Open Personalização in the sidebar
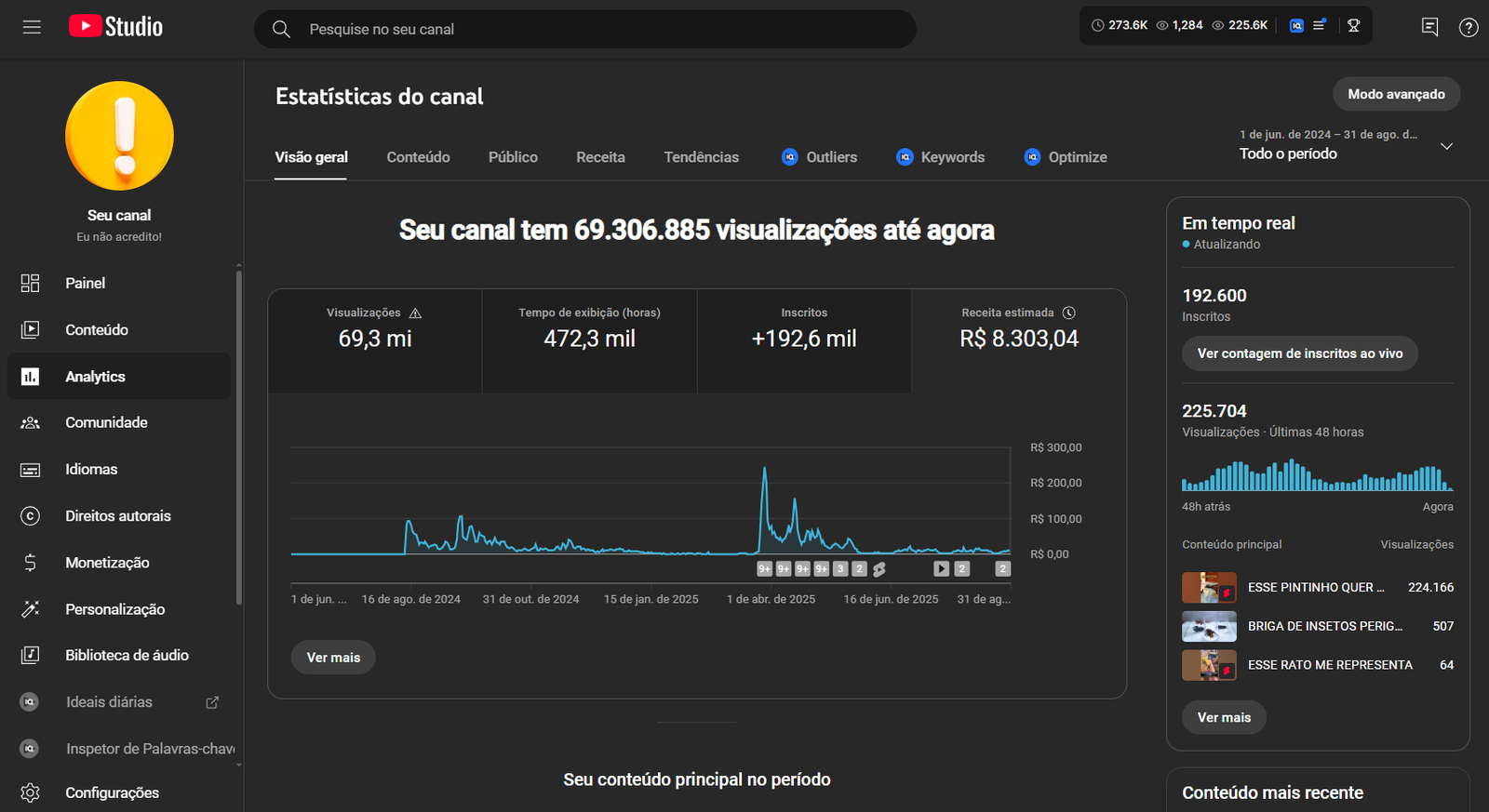The image size is (1489, 812). [x=119, y=608]
